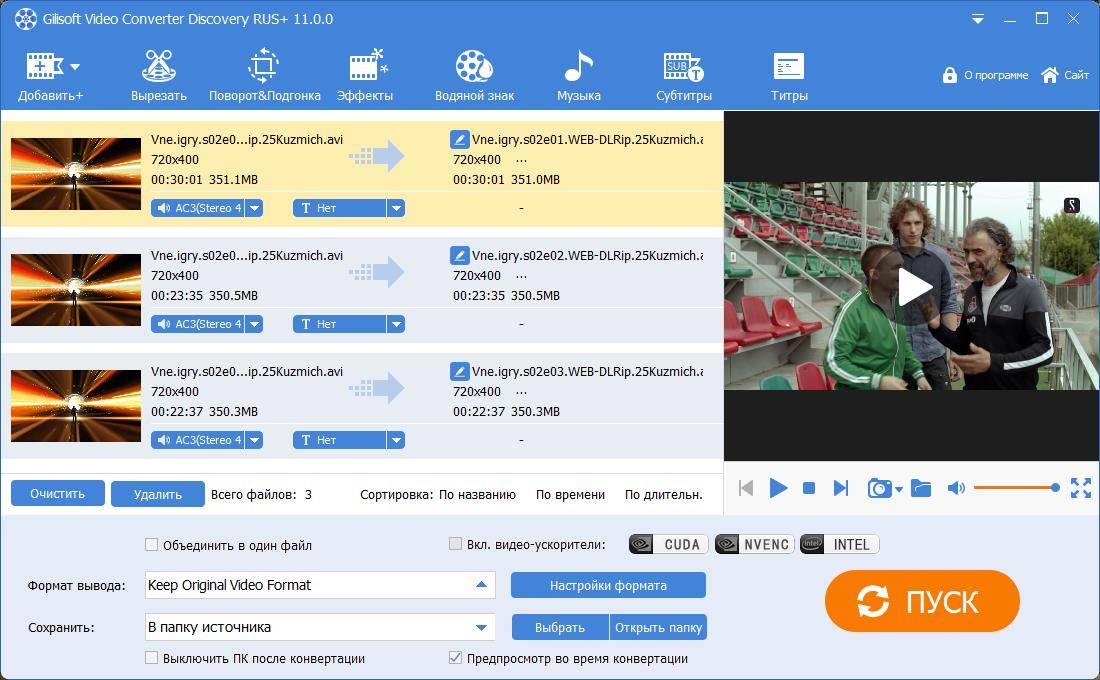Enable Объединить в один файл checkbox
The image size is (1100, 680).
point(151,545)
